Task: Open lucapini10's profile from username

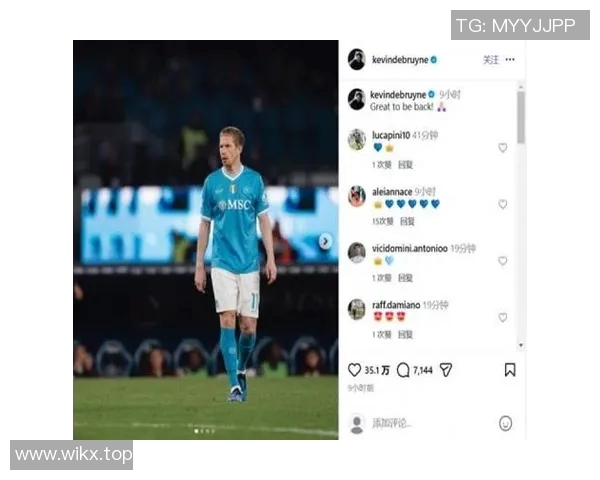Action: pyautogui.click(x=391, y=135)
